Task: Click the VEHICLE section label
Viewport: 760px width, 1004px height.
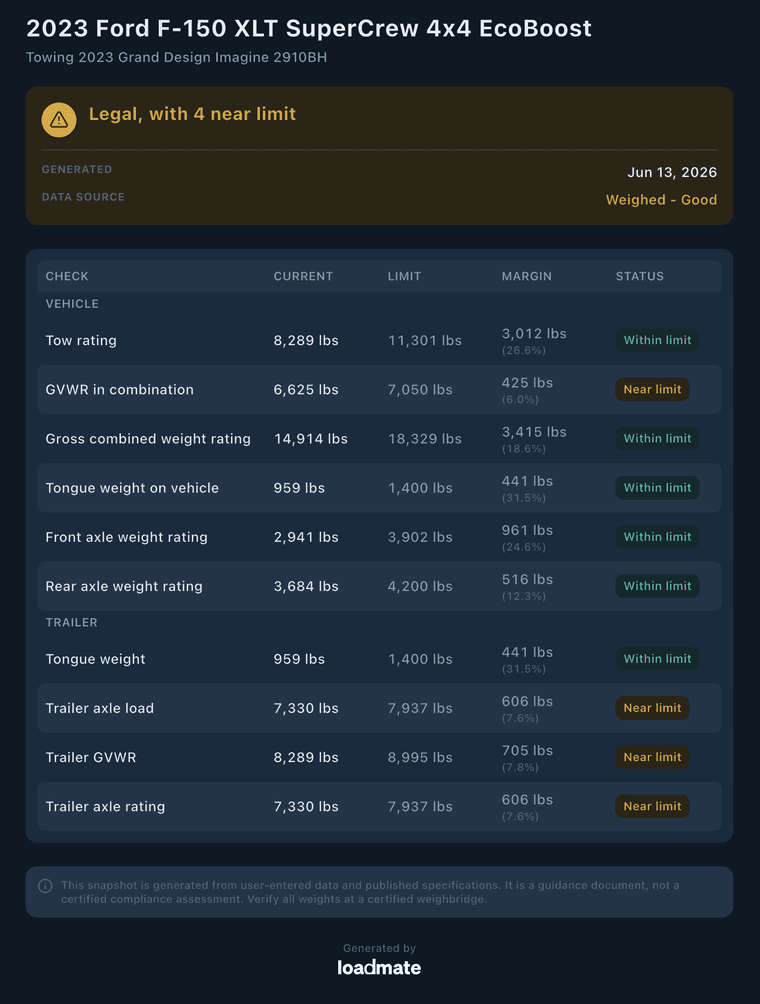Action: coord(72,304)
